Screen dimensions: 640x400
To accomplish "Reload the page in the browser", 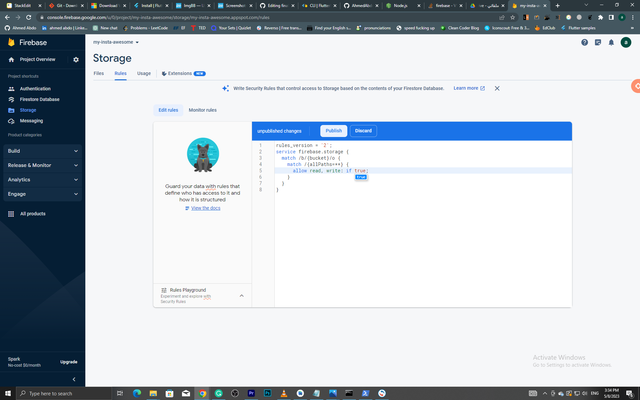I will (x=28, y=18).
